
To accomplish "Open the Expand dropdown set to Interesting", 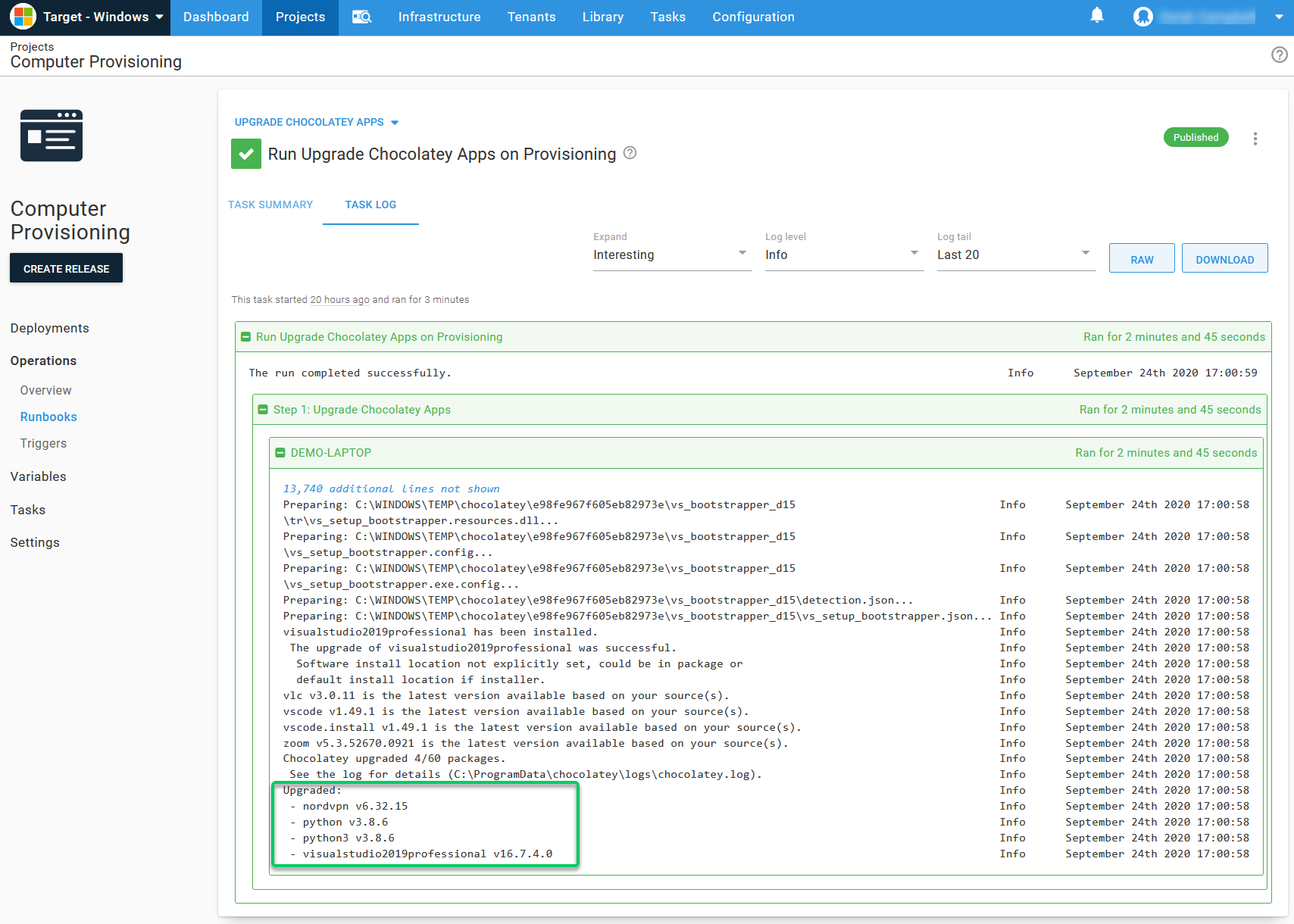I will point(671,254).
